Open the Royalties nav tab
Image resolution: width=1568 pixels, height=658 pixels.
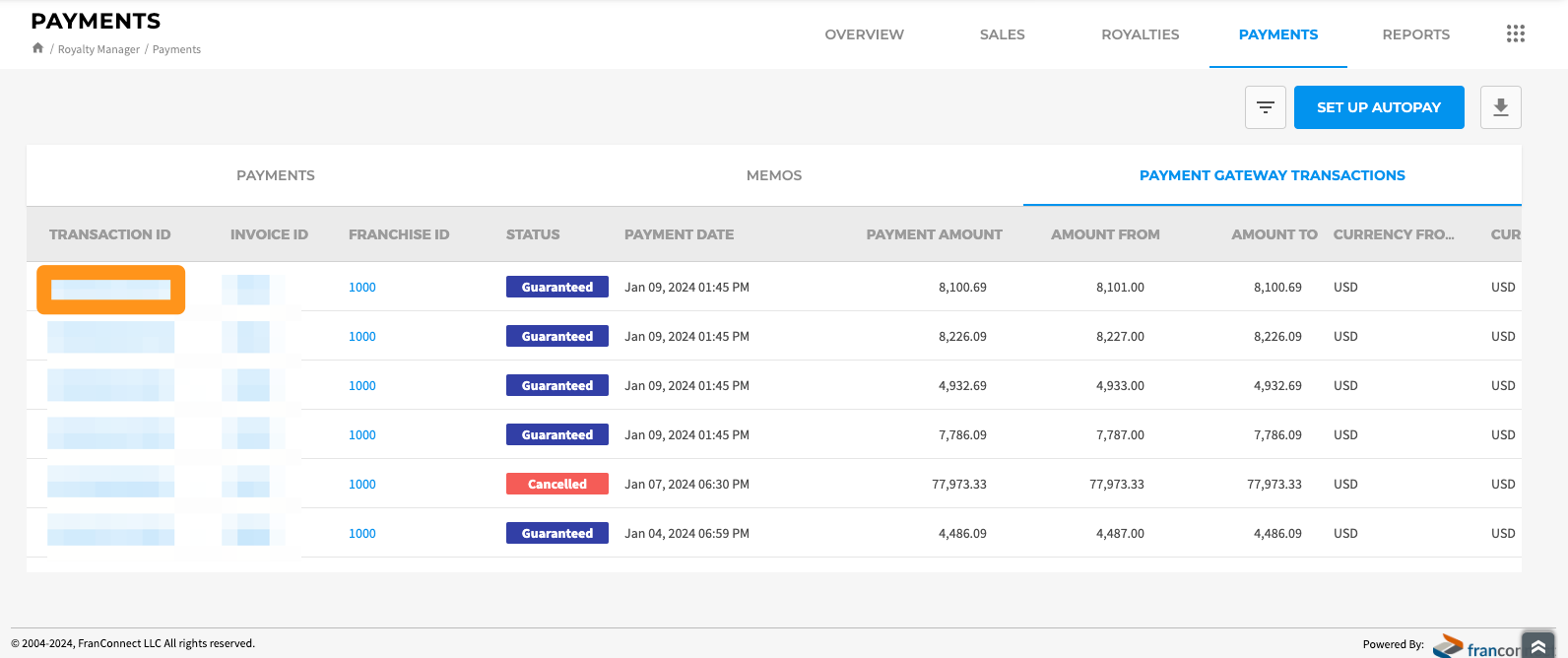click(x=1141, y=34)
